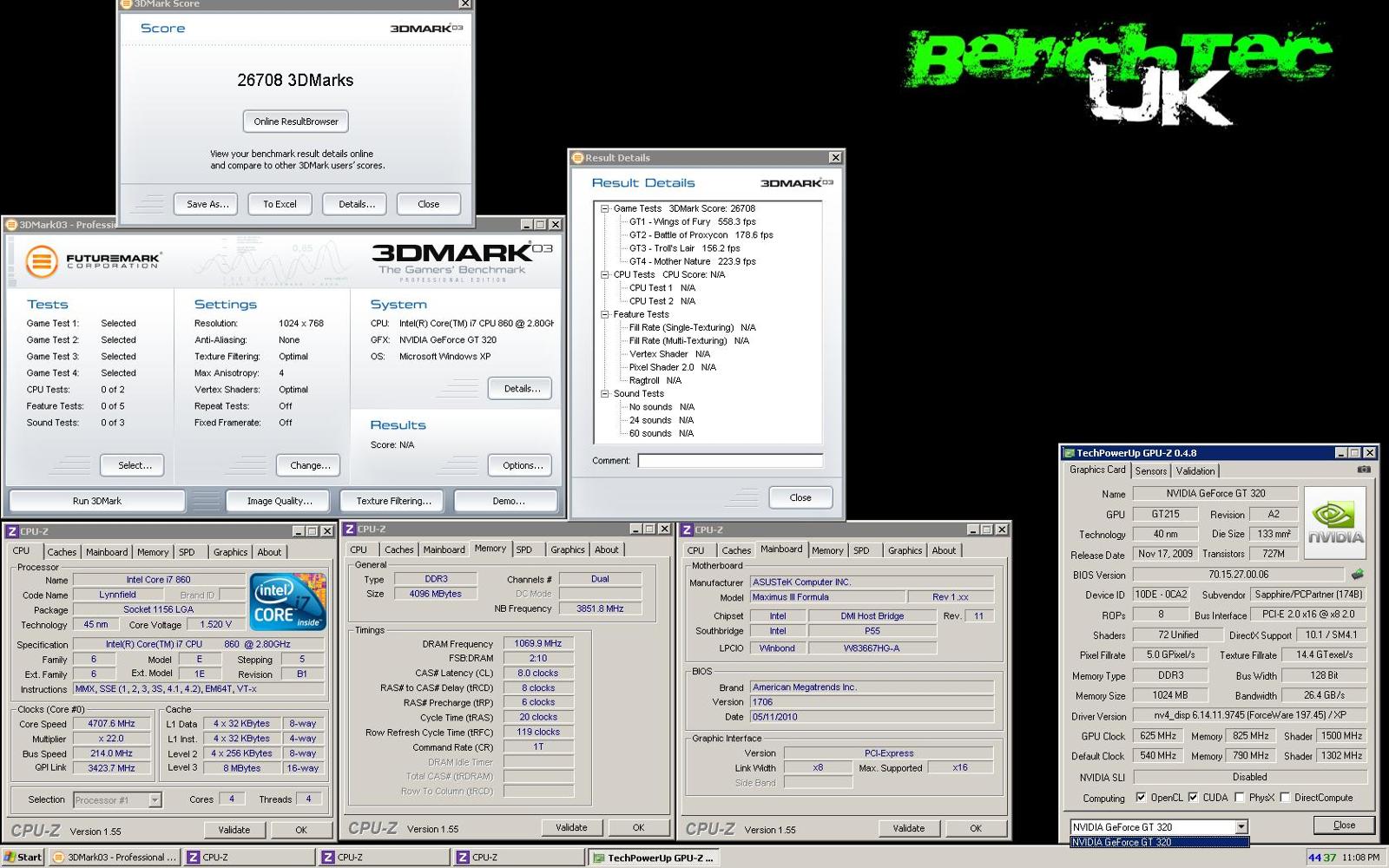Click OK in the CPU-Z Mainboard window

click(976, 828)
